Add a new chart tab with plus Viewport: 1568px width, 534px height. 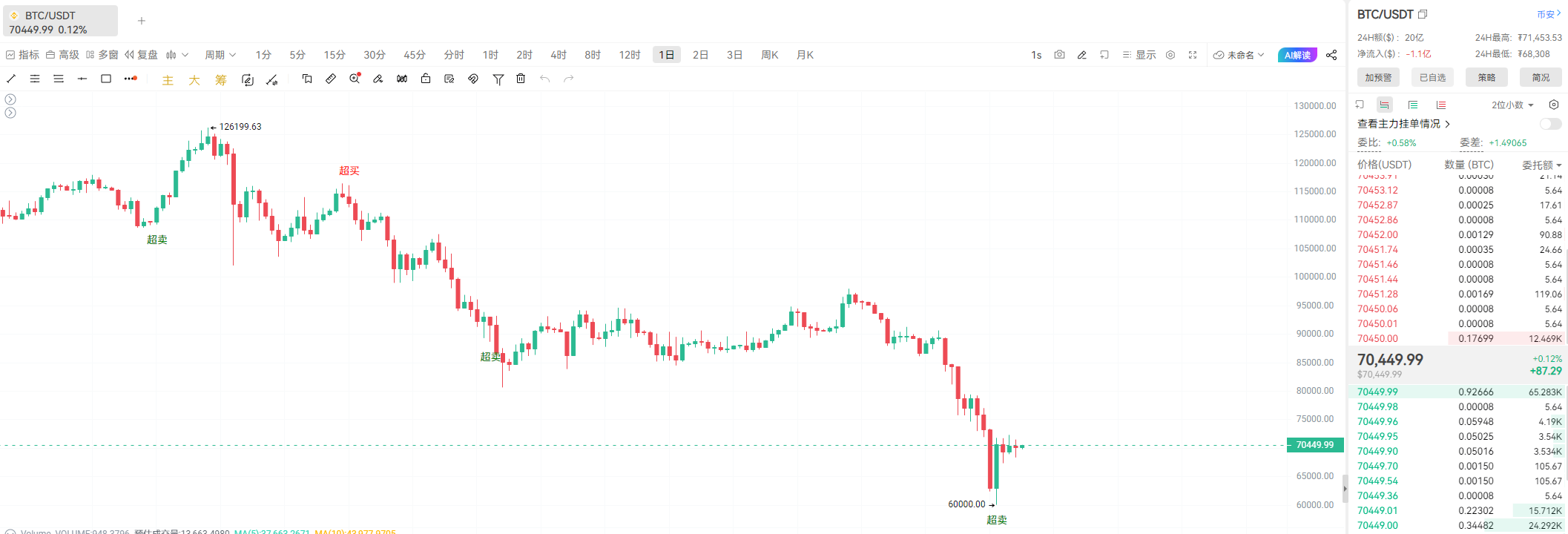(x=142, y=21)
